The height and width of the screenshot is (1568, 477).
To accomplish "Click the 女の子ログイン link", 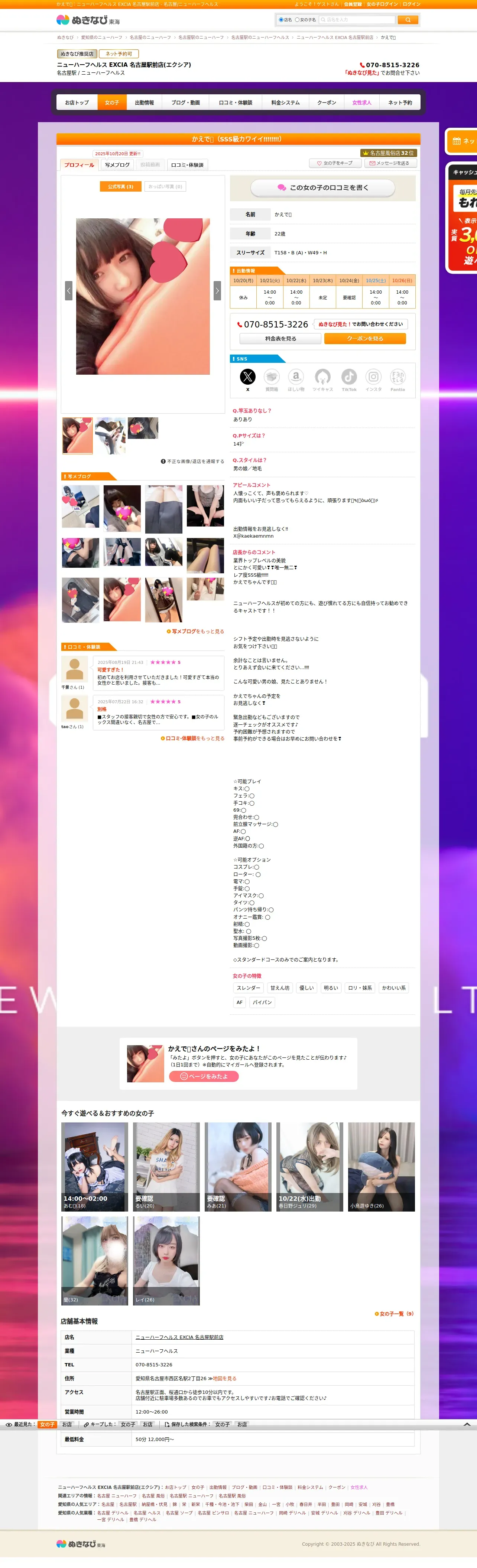I will pyautogui.click(x=382, y=4).
